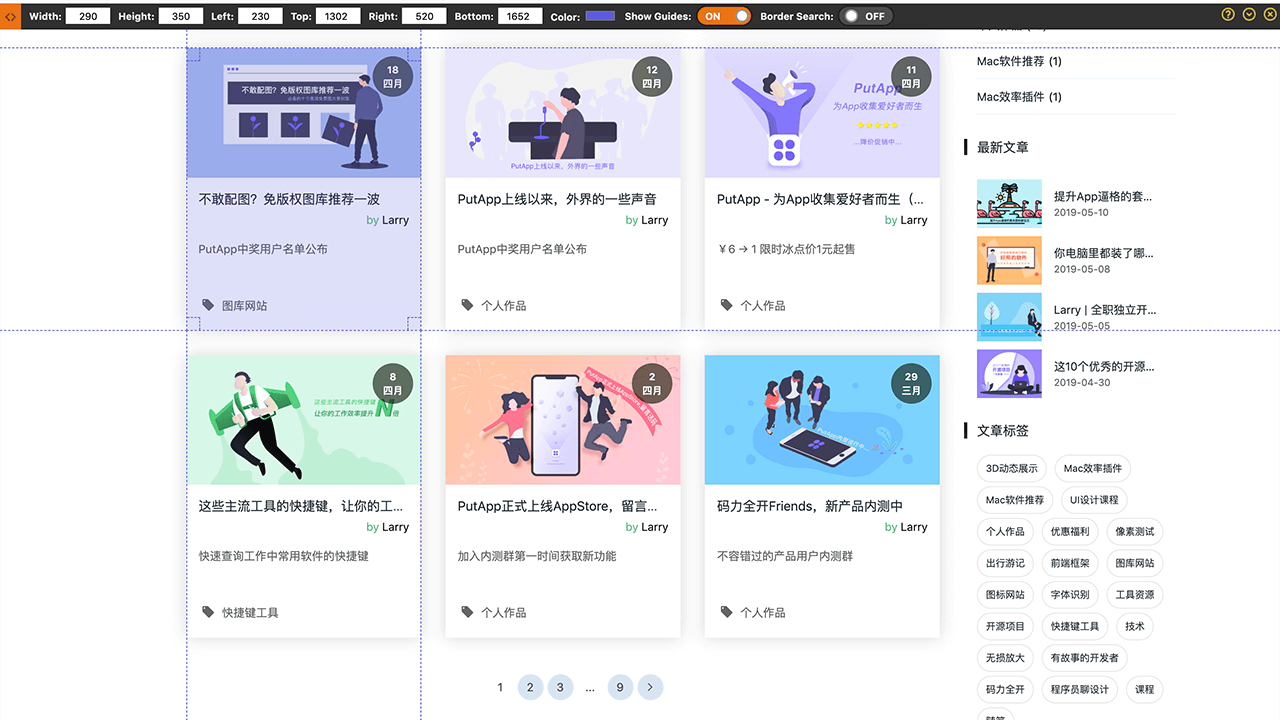This screenshot has width=1280, height=720.
Task: Click the tag icon beside 快捷键工具 in card footer
Action: (x=208, y=612)
